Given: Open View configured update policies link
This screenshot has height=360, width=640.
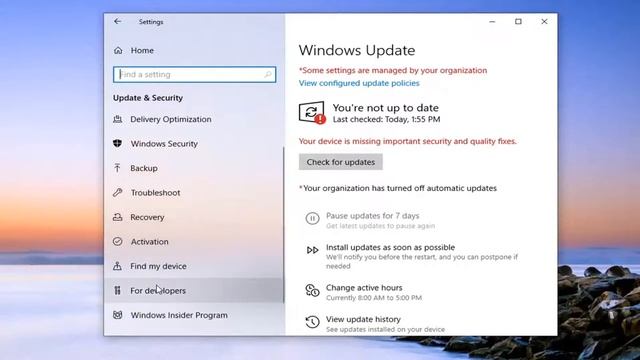Looking at the screenshot, I should (359, 83).
